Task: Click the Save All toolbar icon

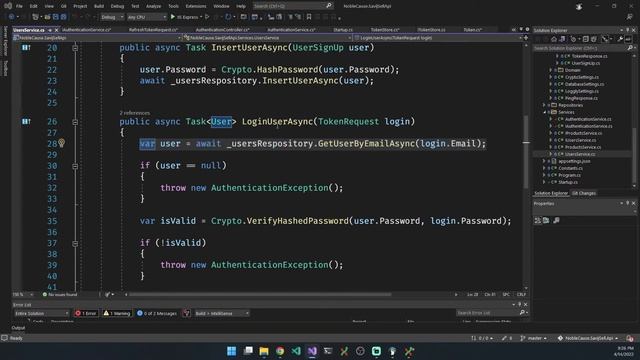Action: tap(64, 17)
